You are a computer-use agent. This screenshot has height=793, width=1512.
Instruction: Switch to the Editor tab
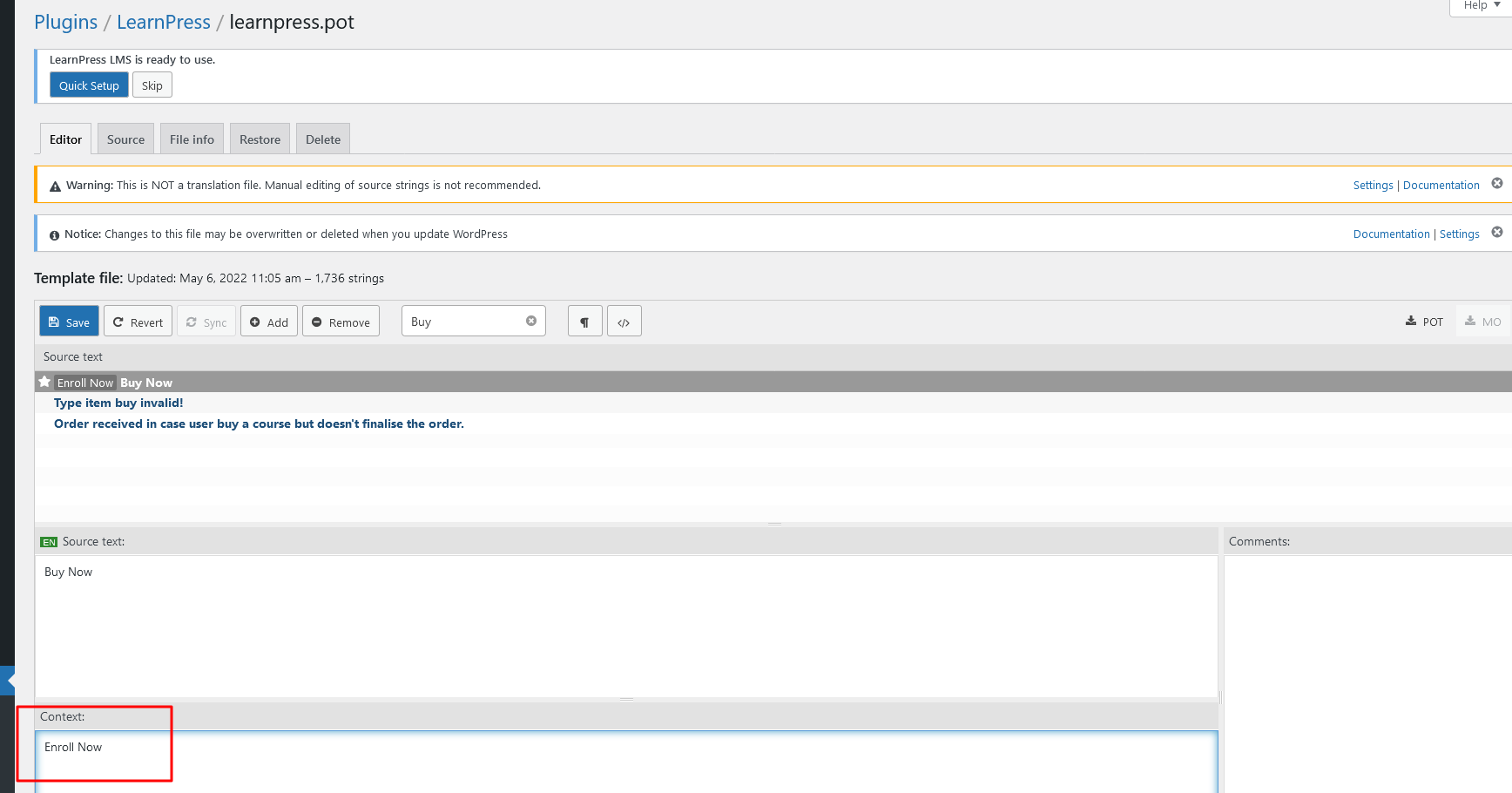point(65,139)
